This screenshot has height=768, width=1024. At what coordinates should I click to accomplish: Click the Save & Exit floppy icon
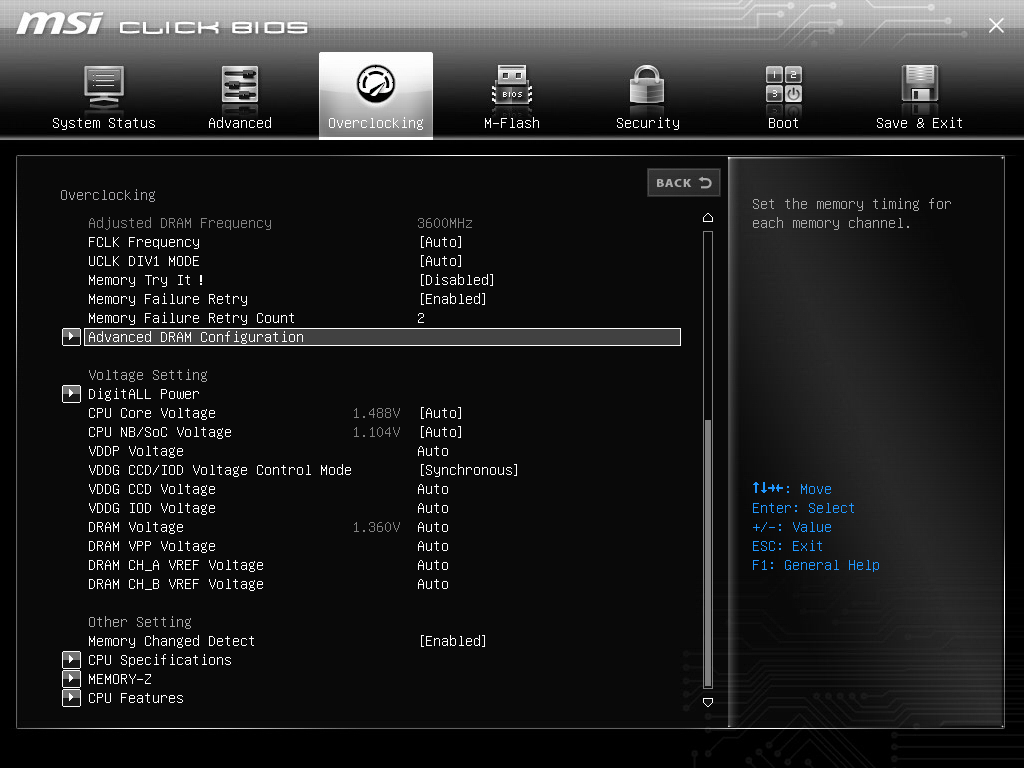920,84
